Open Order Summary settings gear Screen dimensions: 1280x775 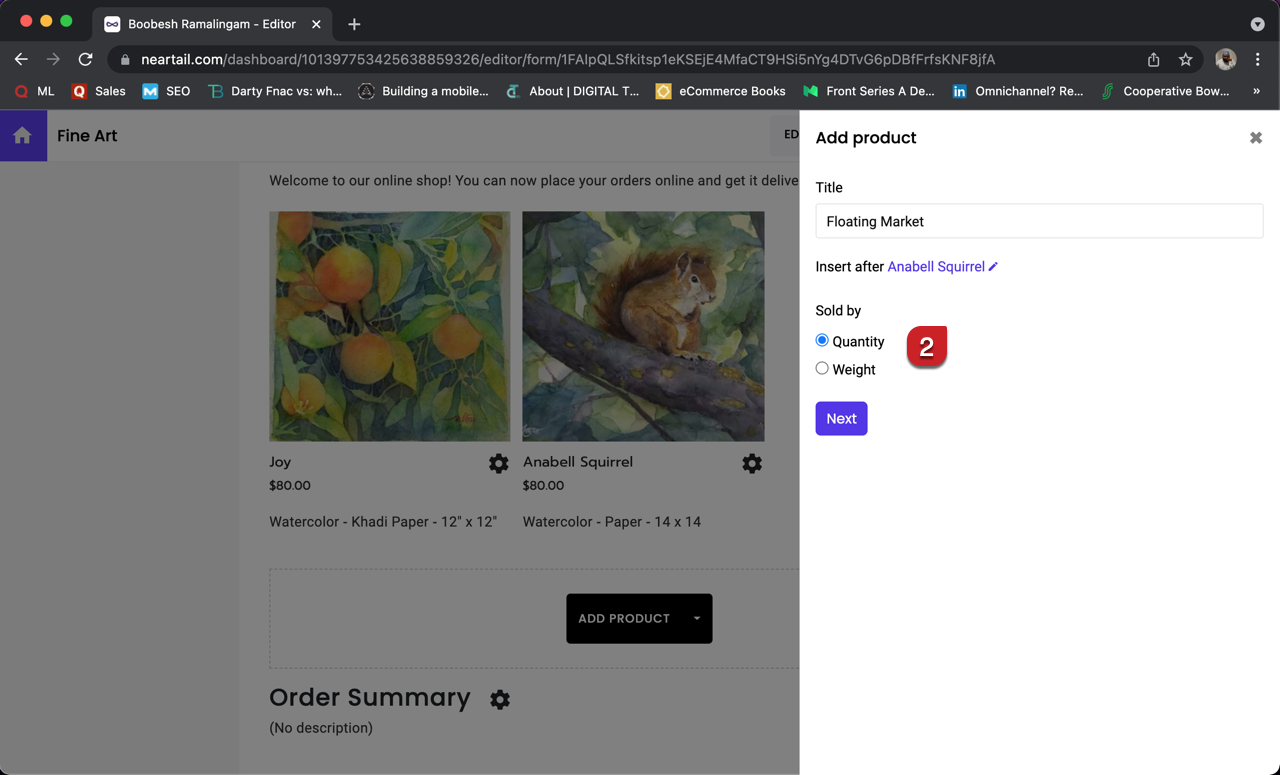(x=500, y=699)
